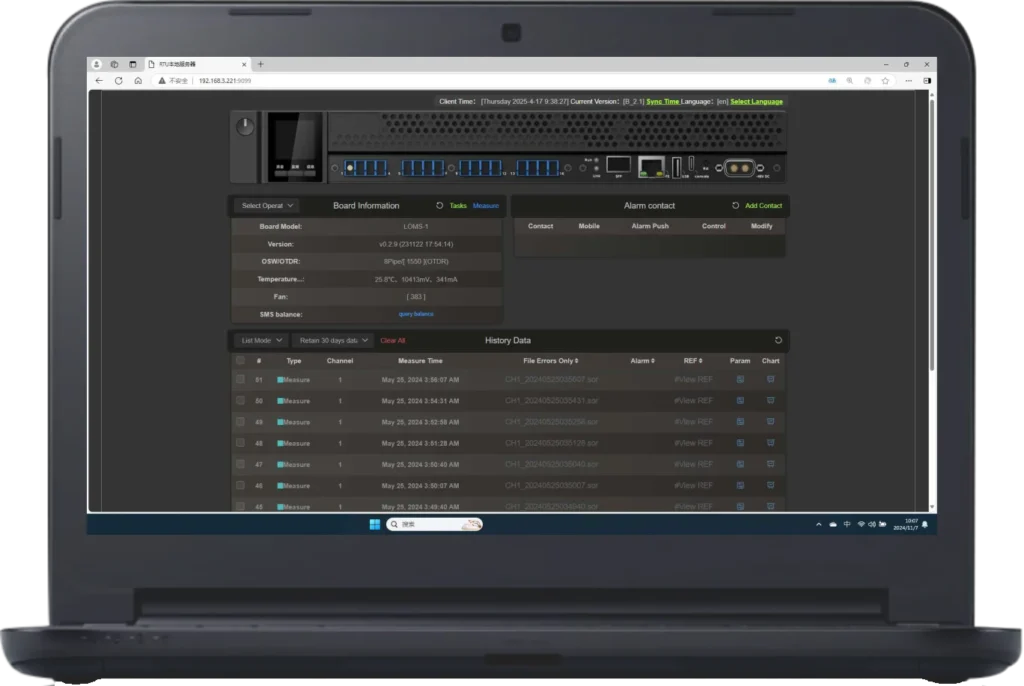Click file CH1_20240525035607.sor

(x=551, y=380)
